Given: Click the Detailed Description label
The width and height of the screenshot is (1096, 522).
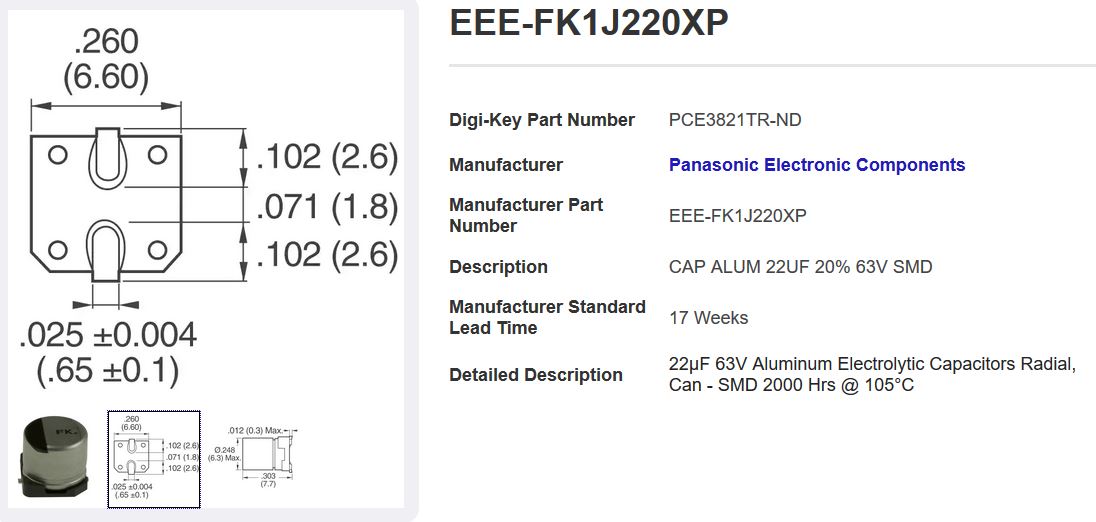Looking at the screenshot, I should 536,375.
